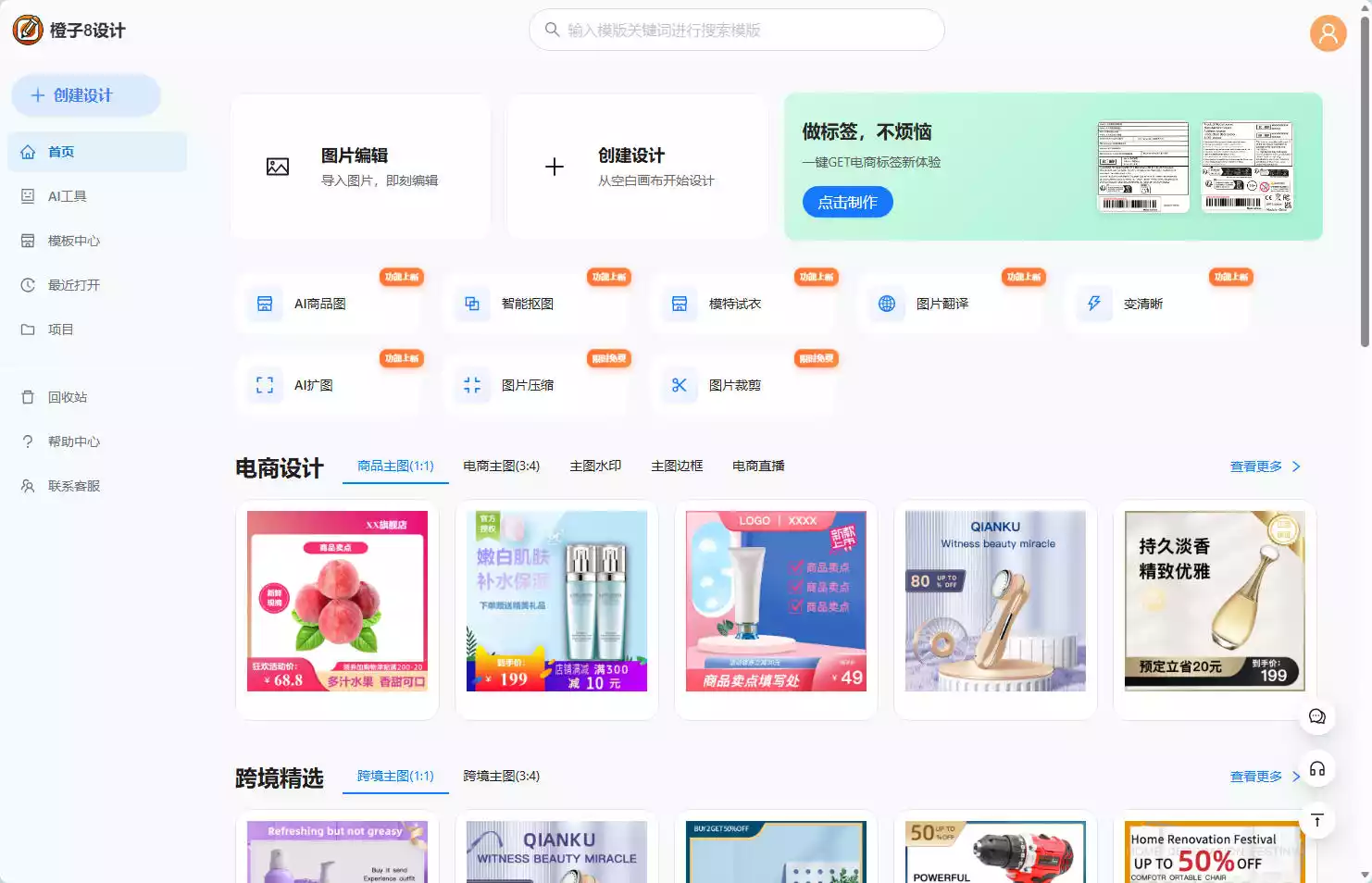Click the 模特试衣 tool icon
The image size is (1372, 883).
tap(680, 304)
